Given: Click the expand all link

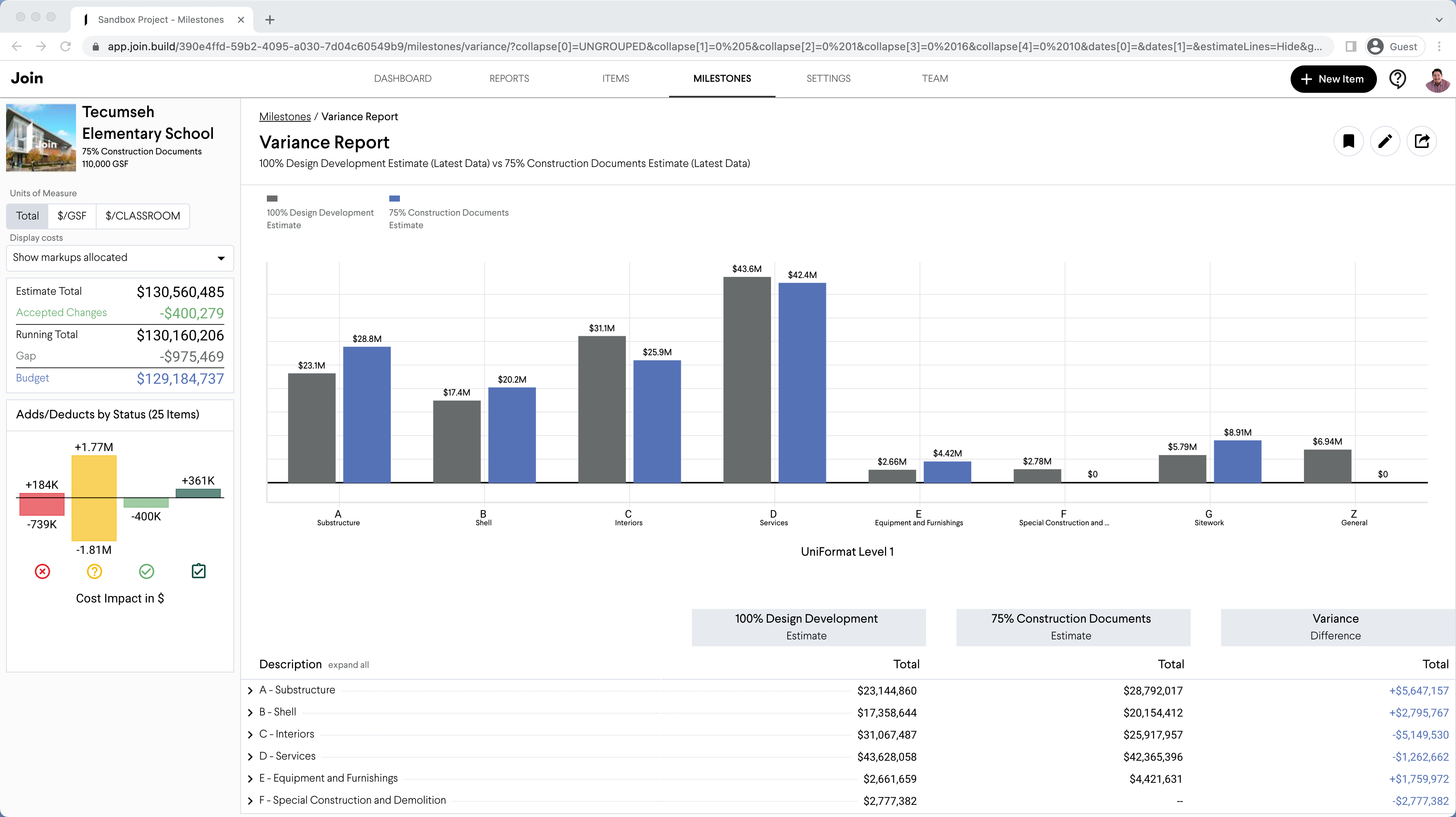Looking at the screenshot, I should pyautogui.click(x=348, y=665).
